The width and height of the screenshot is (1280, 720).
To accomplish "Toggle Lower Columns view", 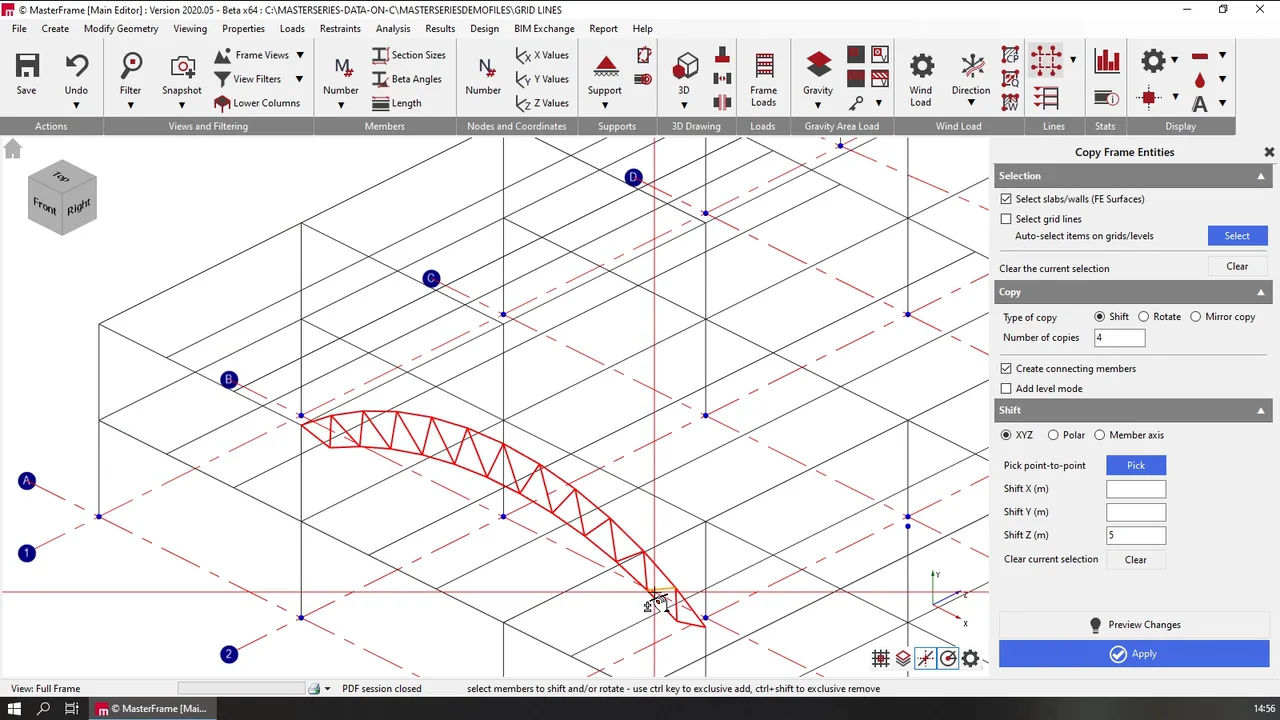I will coord(256,103).
